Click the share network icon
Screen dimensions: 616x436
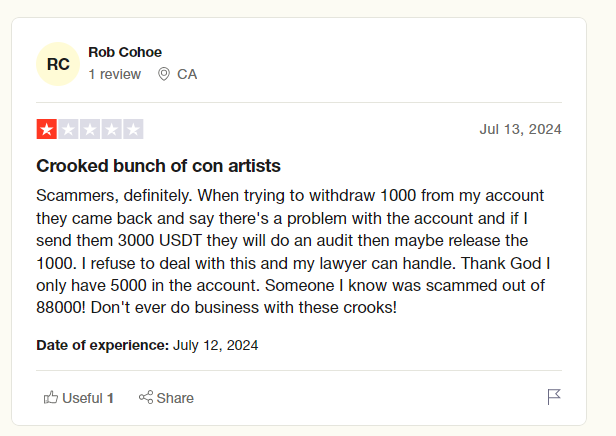146,397
